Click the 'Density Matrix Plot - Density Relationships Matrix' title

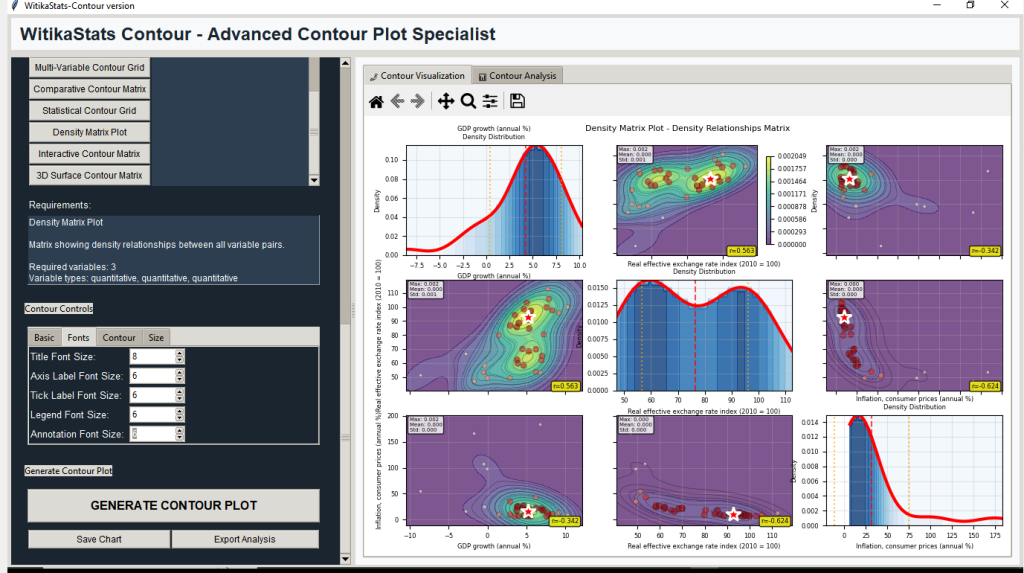tap(687, 128)
